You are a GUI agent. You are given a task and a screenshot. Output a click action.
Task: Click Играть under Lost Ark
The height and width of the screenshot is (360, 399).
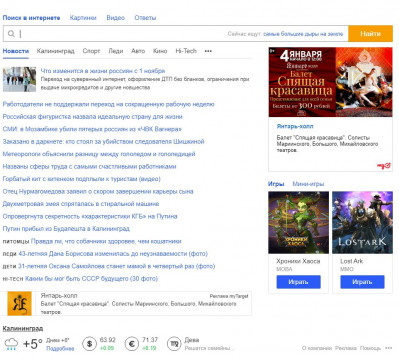coord(362,282)
